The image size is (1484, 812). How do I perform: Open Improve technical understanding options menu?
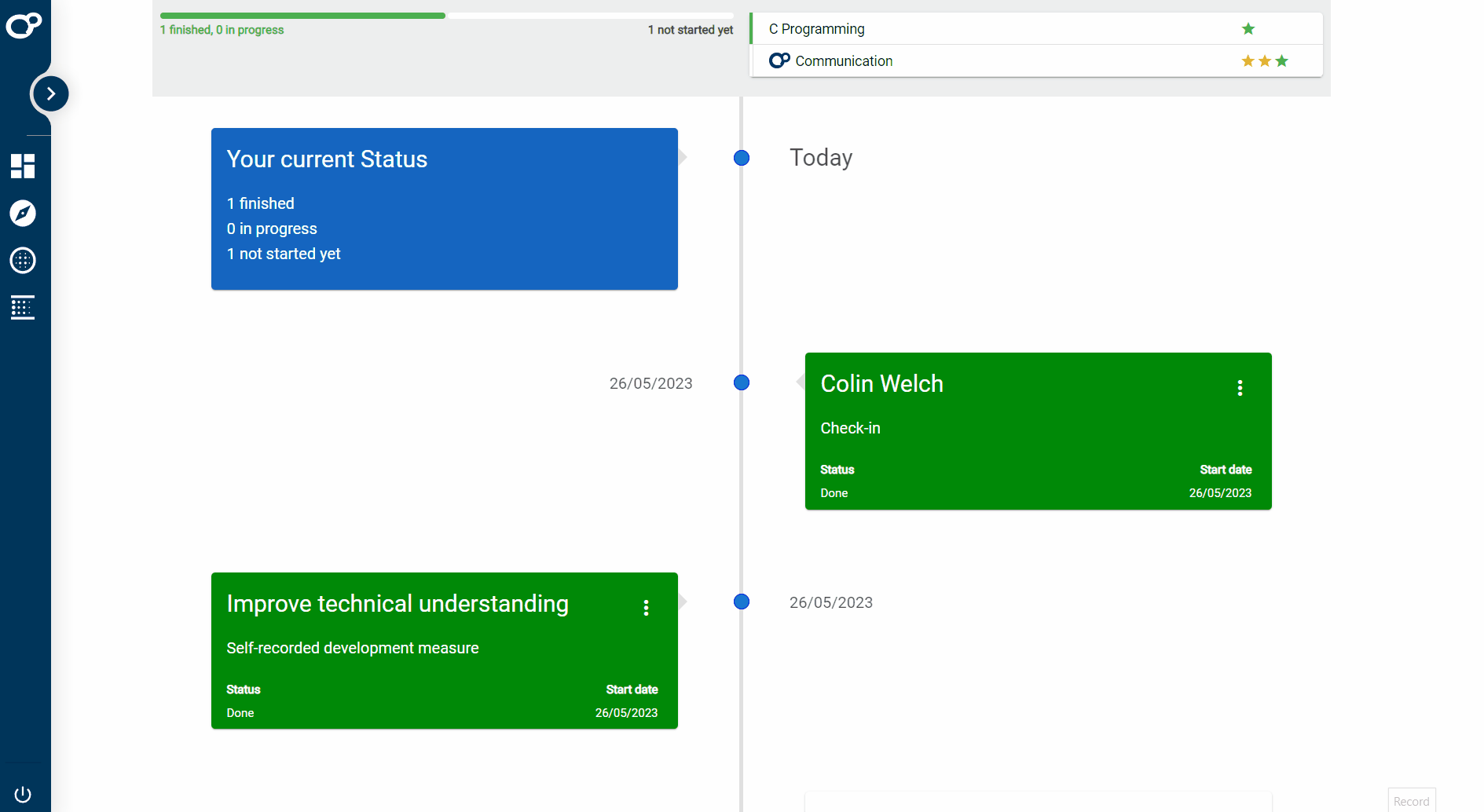coord(646,608)
